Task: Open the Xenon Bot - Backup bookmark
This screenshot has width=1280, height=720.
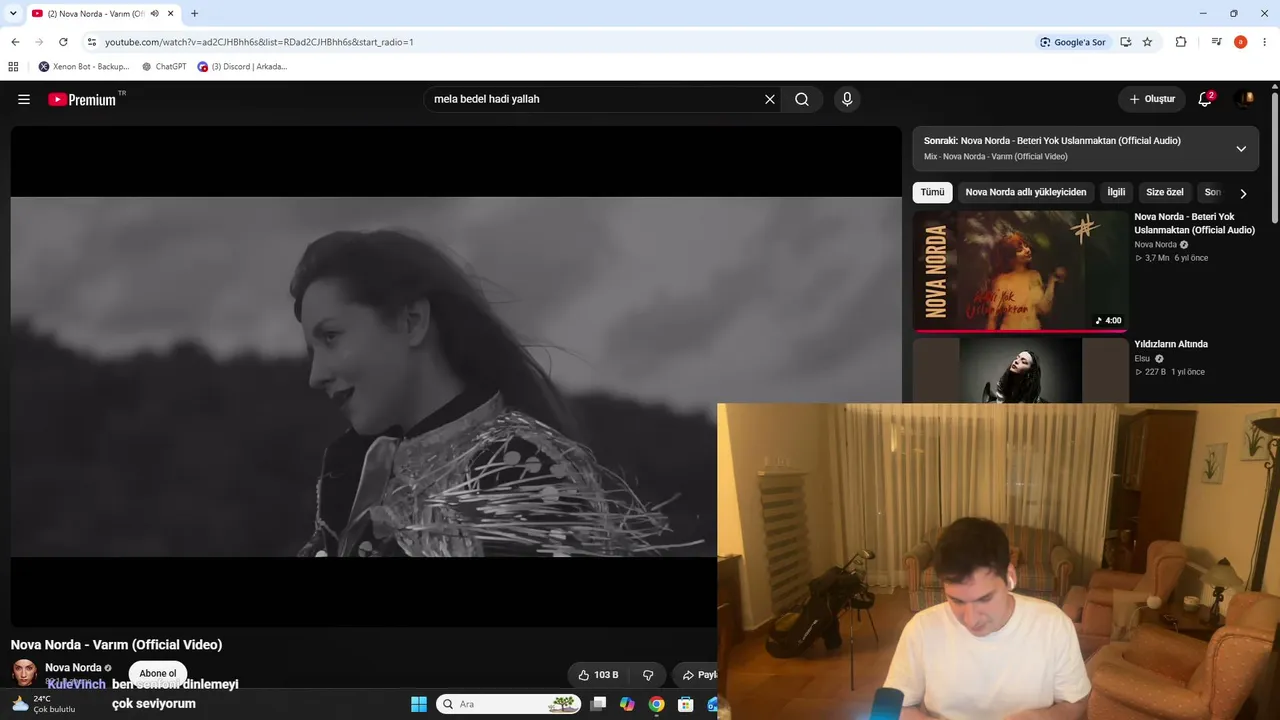Action: click(x=84, y=67)
